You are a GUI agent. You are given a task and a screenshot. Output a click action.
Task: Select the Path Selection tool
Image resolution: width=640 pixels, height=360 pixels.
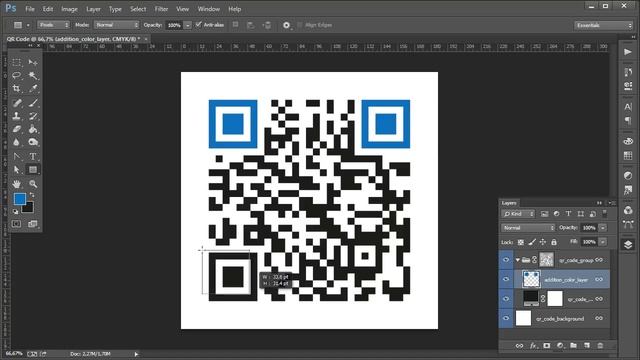coord(16,169)
